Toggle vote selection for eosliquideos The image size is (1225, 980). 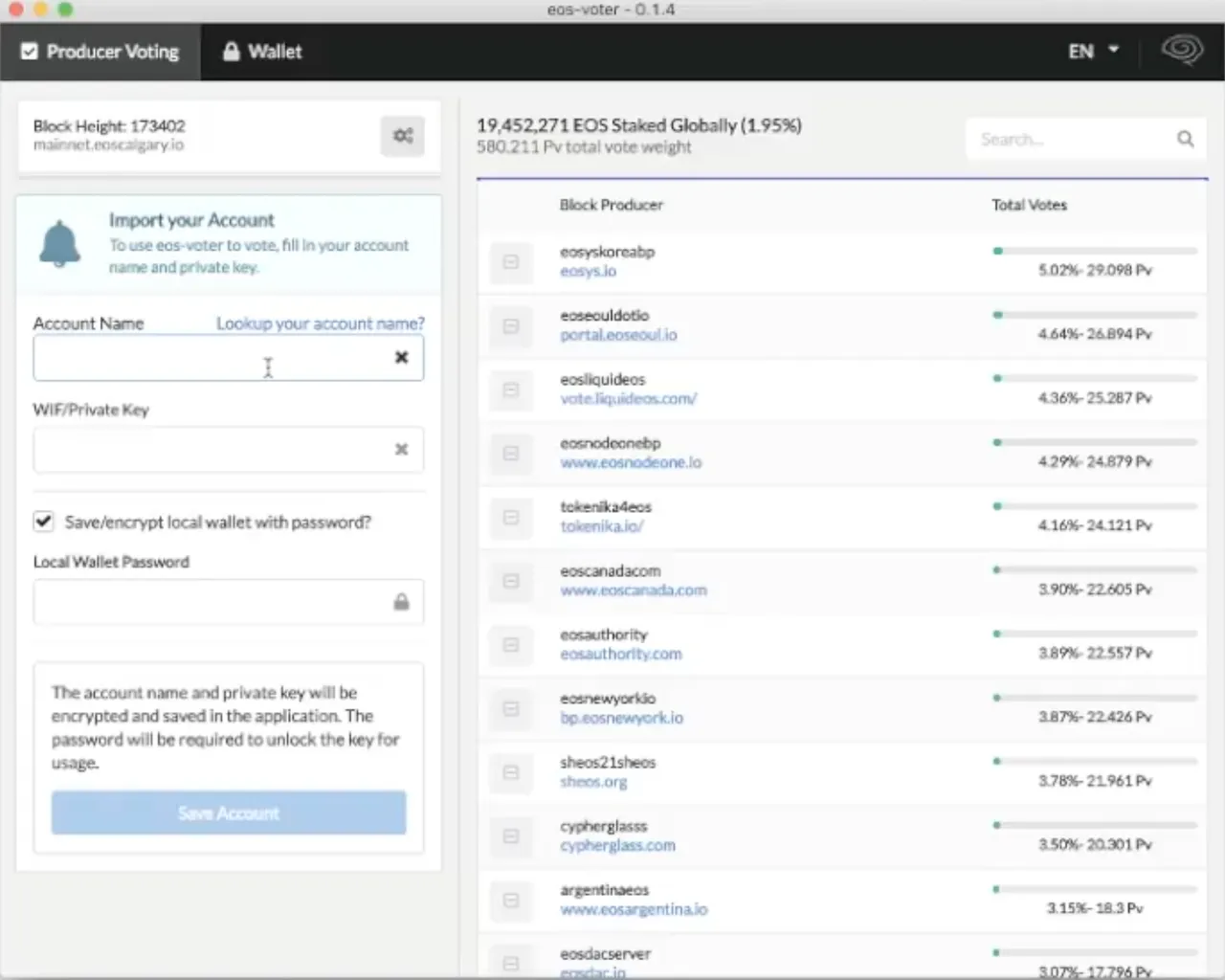[511, 390]
